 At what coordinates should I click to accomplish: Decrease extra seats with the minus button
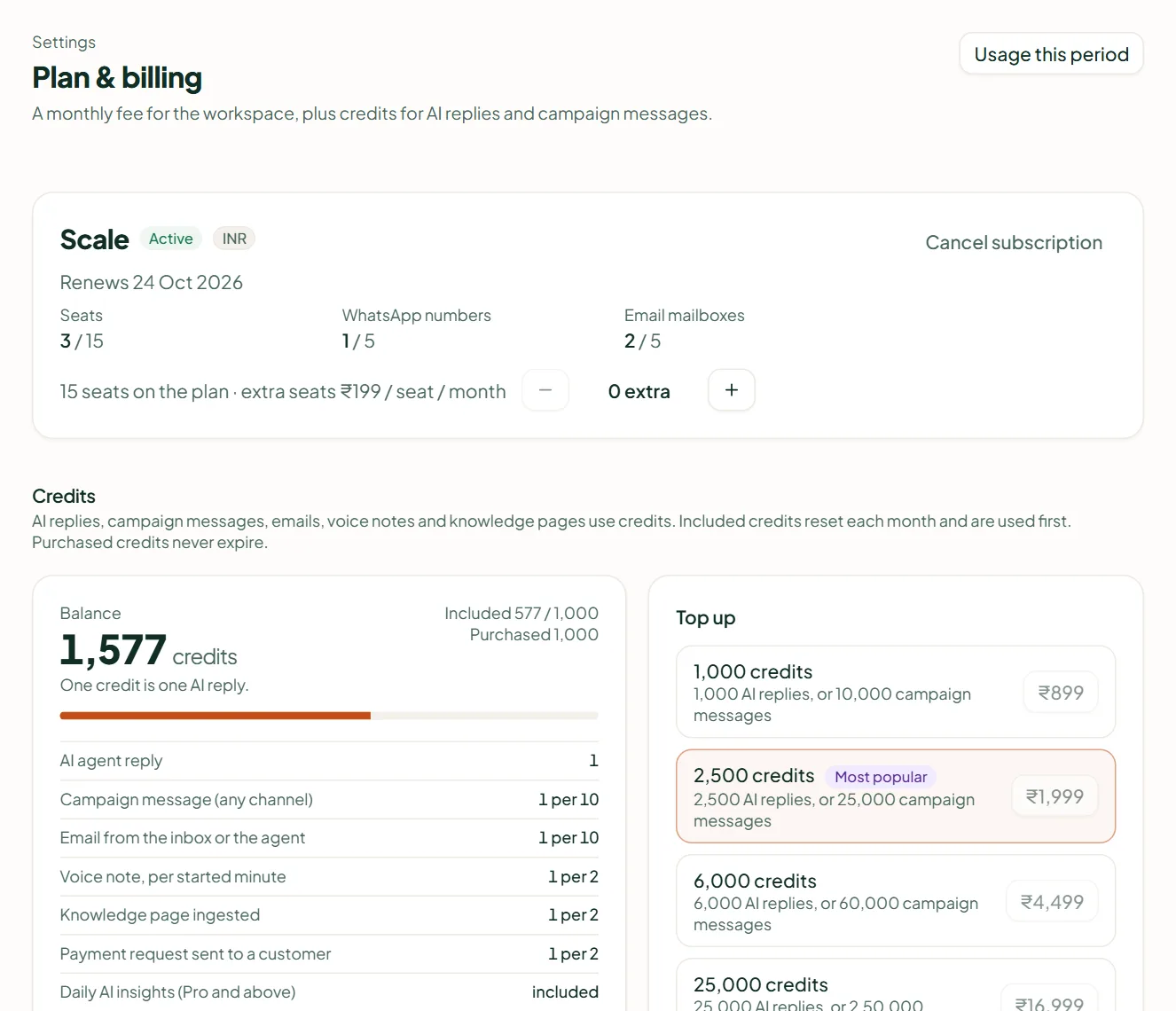(545, 390)
